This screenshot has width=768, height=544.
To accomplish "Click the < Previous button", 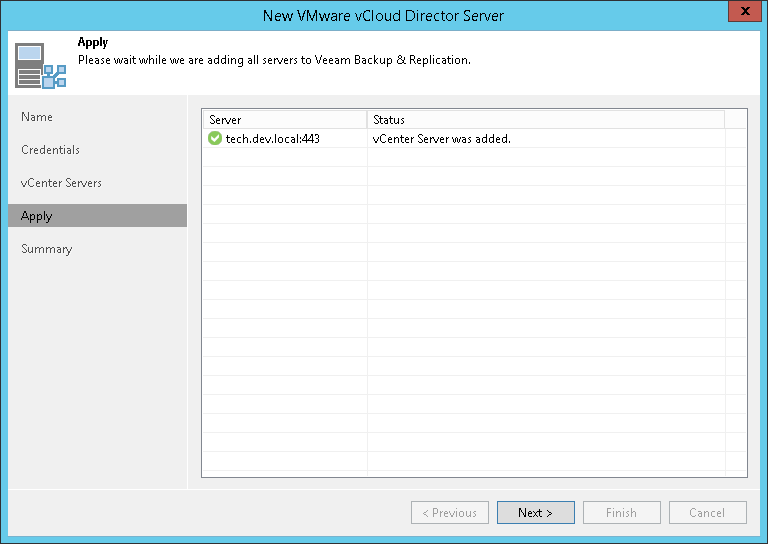I will point(450,513).
